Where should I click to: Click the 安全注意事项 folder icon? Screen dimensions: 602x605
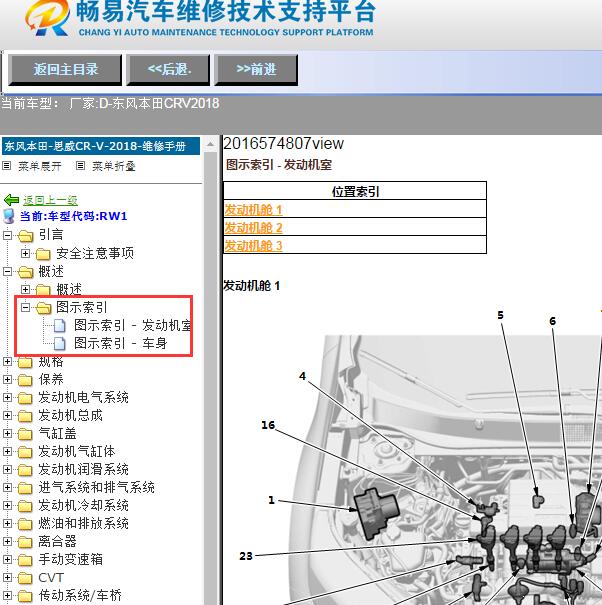[x=43, y=253]
